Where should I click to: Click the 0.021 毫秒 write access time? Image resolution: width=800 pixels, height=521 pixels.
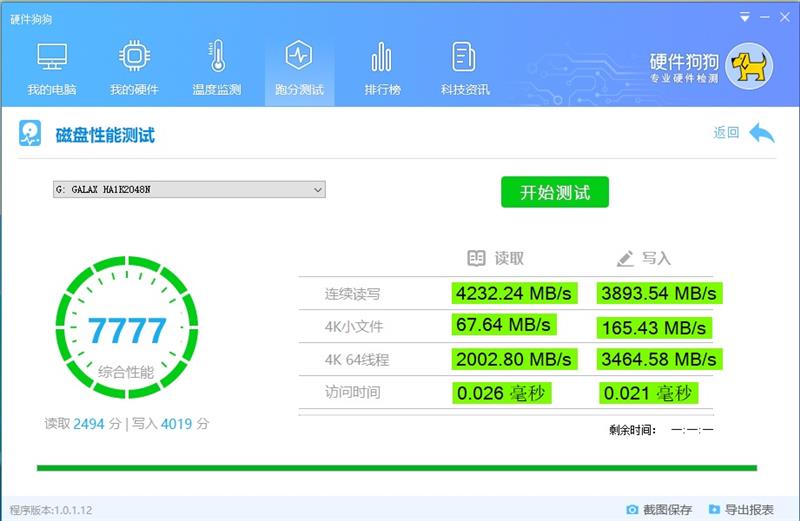pos(648,393)
